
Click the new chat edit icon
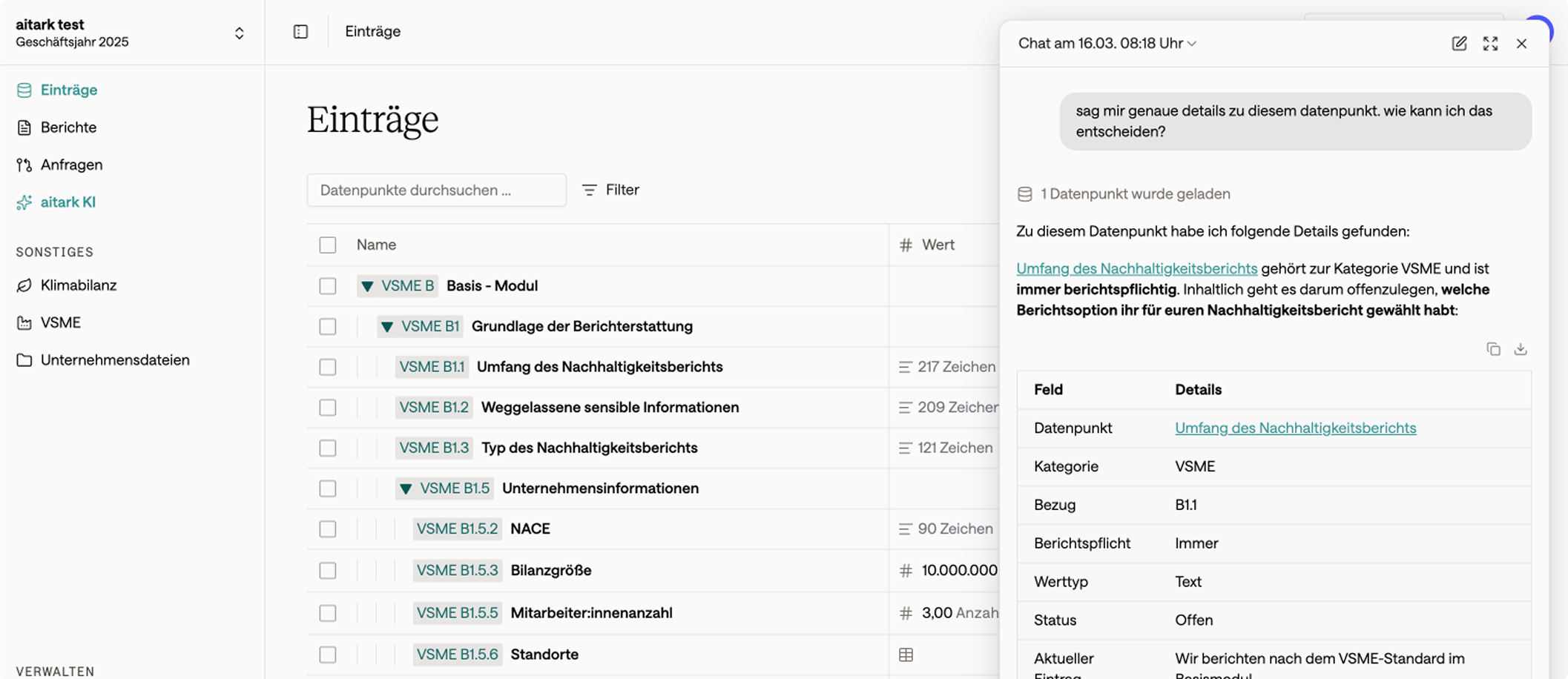[1459, 43]
